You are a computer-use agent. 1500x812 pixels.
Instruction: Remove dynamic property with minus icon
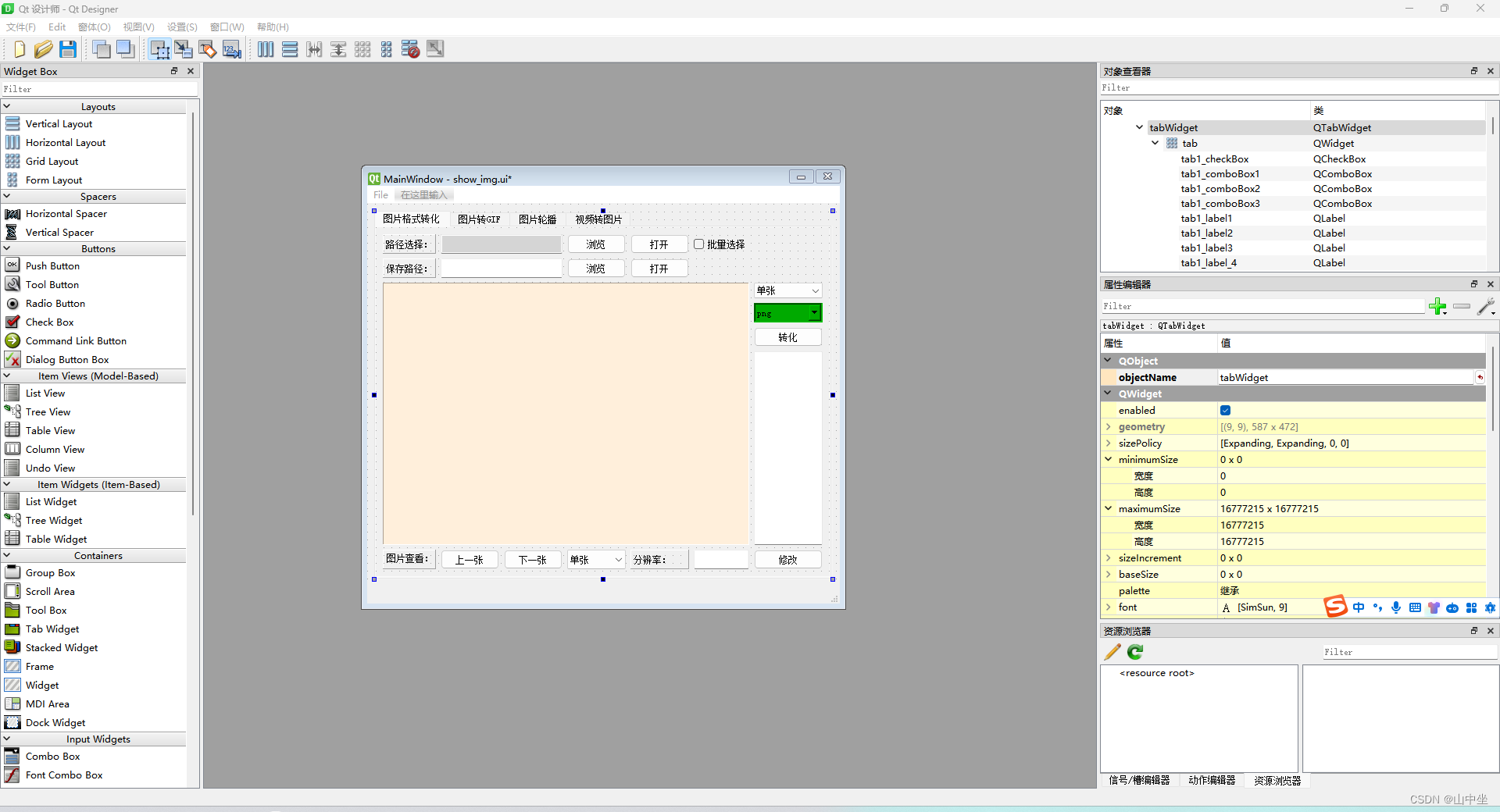[1462, 306]
